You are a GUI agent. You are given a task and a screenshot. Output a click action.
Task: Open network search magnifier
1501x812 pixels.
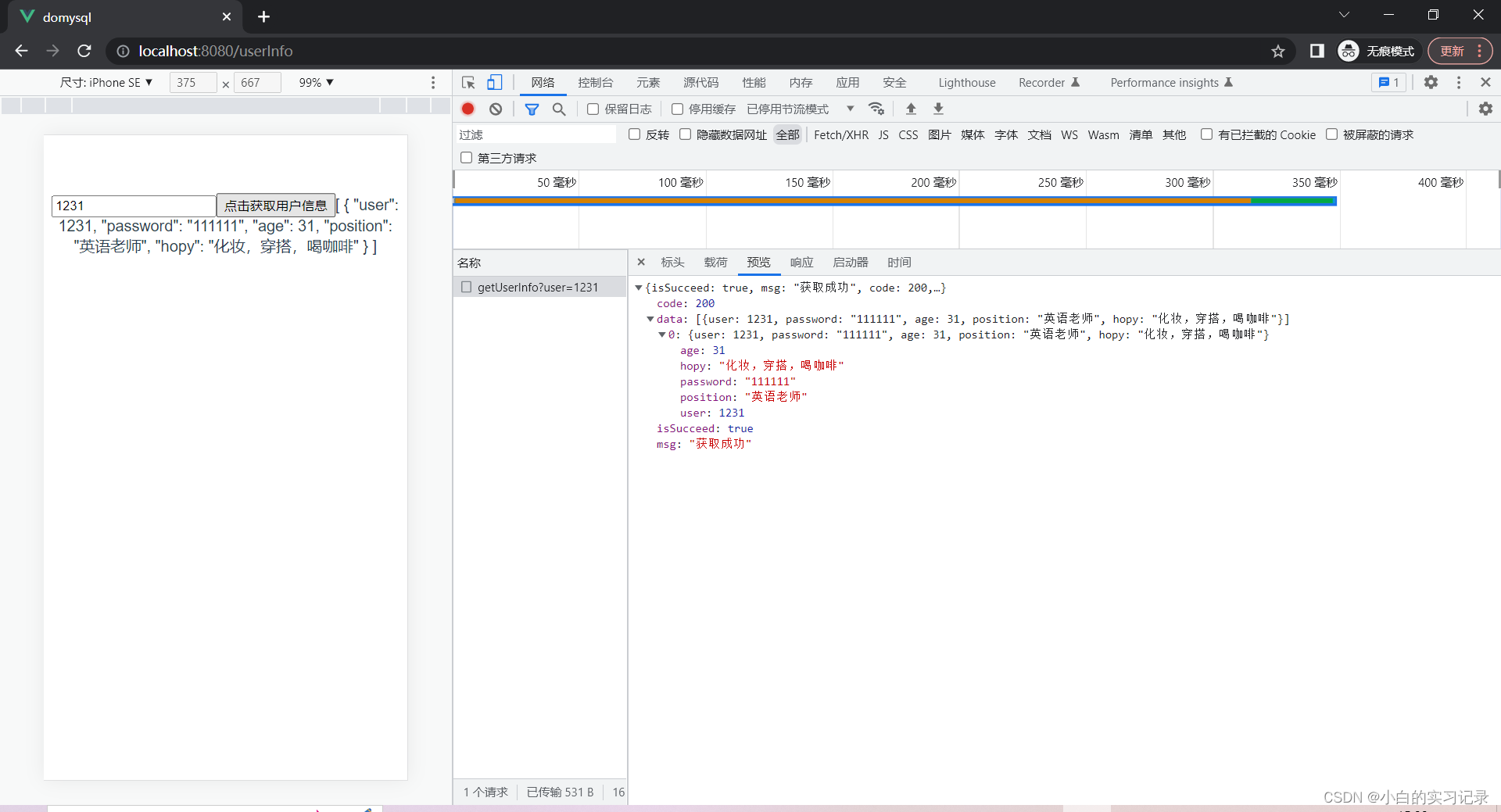tap(559, 109)
